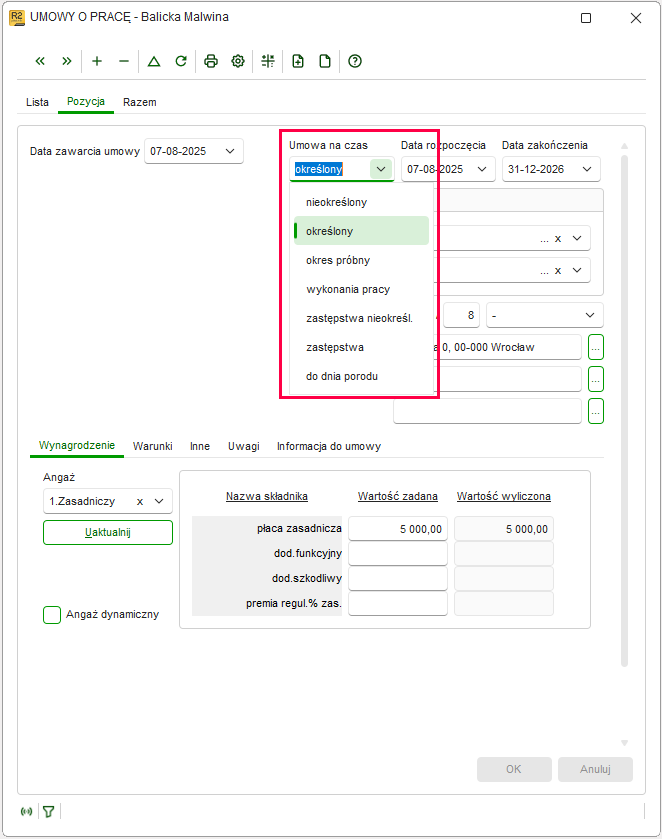Click the dod.szkodliwy value input field
The width and height of the screenshot is (662, 839).
[x=398, y=578]
